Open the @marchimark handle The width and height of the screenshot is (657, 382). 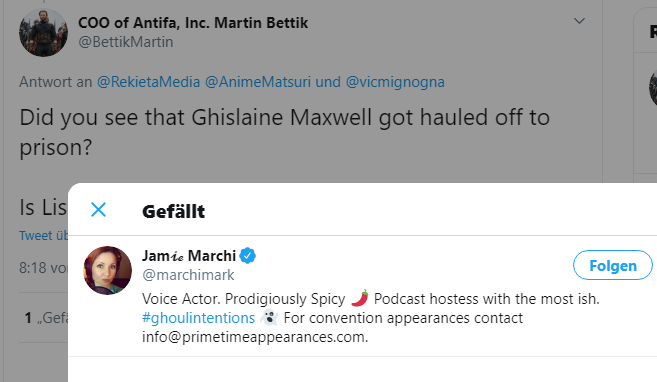coord(188,275)
